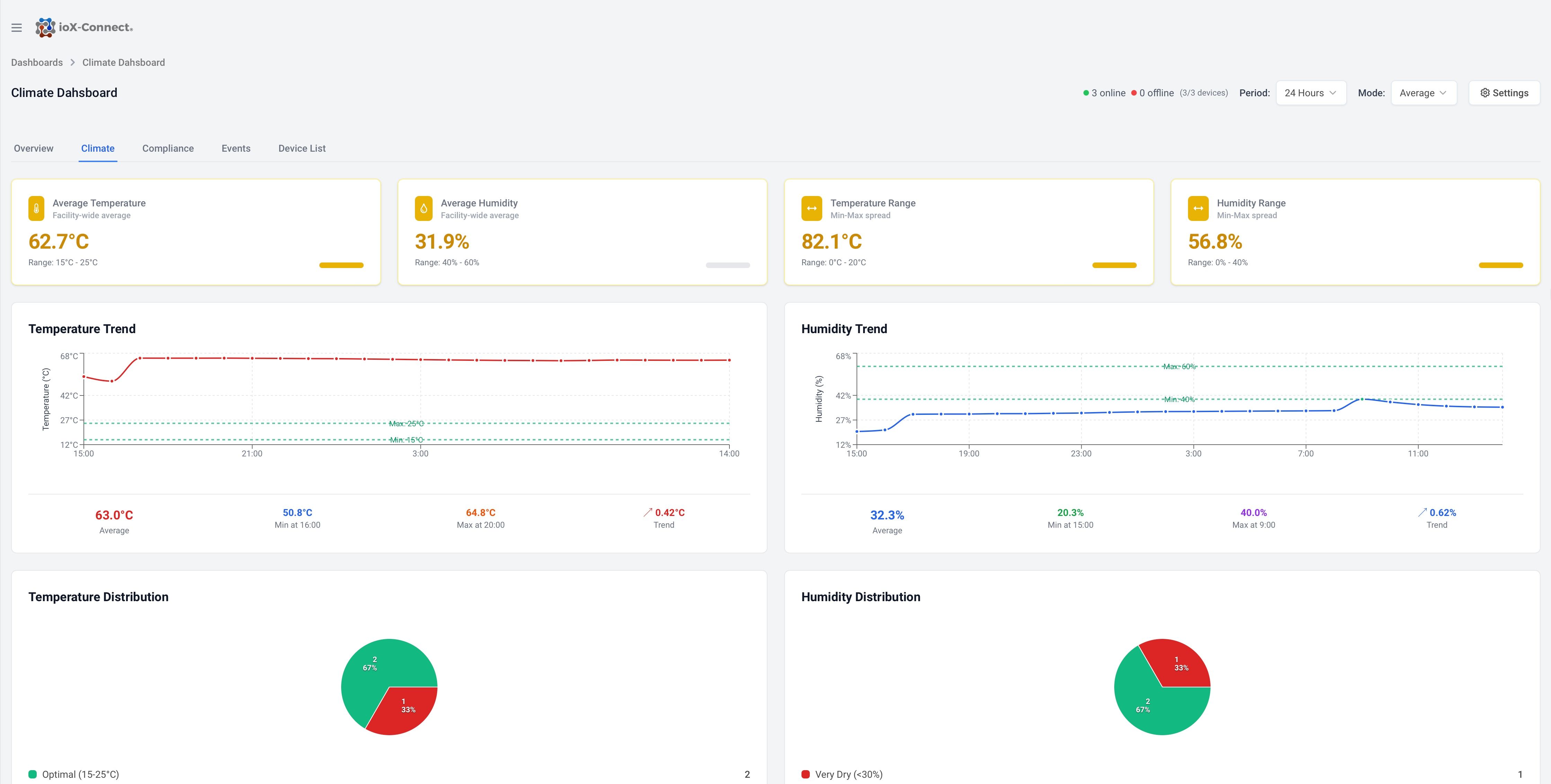Screen dimensions: 1551x784
Task: Open the Device List tab
Action: pos(302,148)
